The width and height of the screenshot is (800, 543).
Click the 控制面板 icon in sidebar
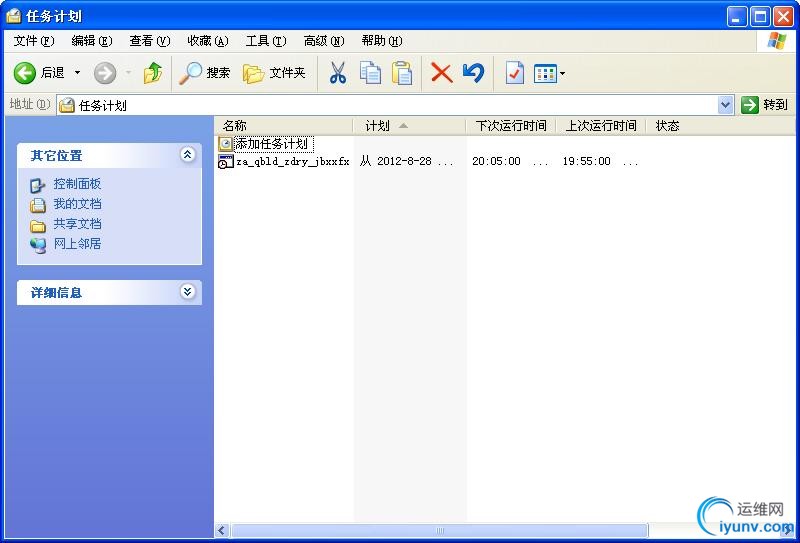[38, 185]
